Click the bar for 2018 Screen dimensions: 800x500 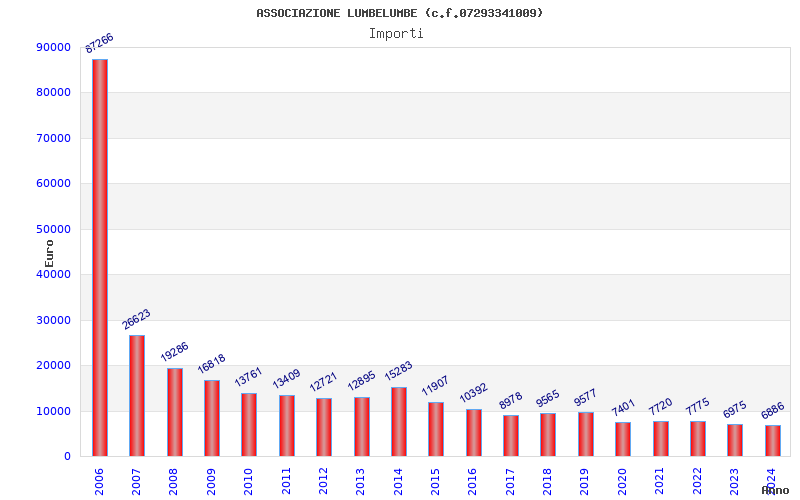[x=548, y=435]
